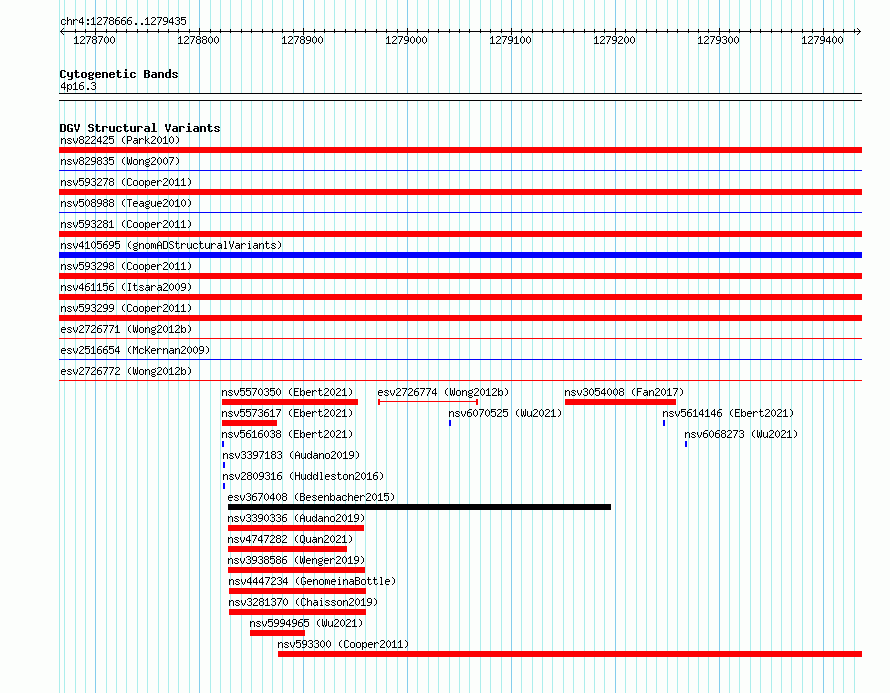
Task: Click nsv593298 (Cooper2011) label
Action: 126,266
